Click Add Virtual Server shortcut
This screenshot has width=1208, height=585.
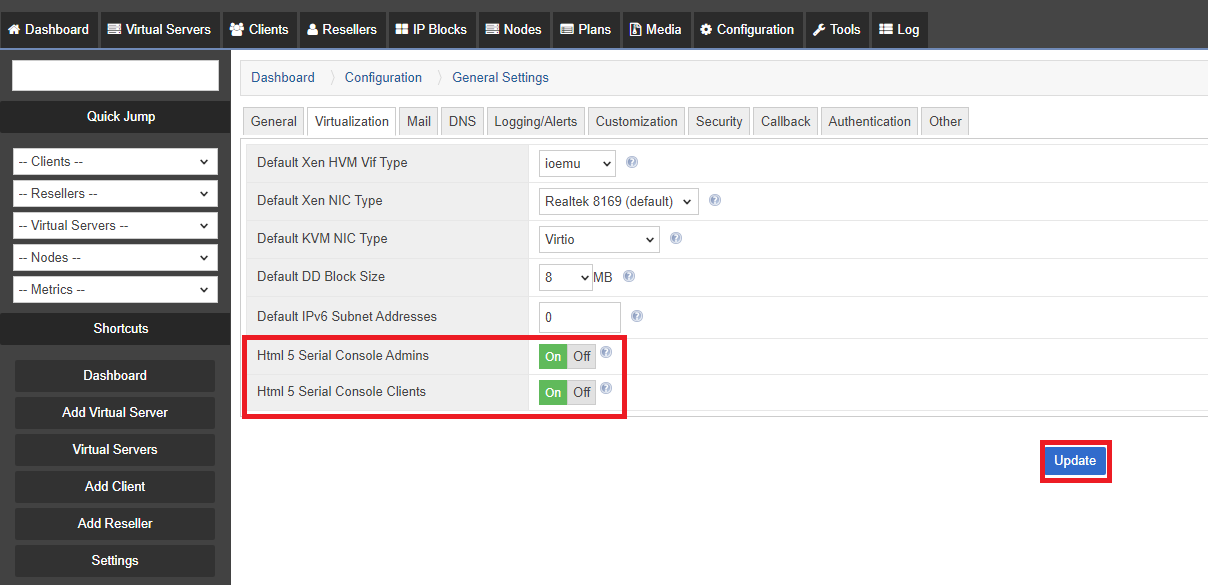[115, 413]
